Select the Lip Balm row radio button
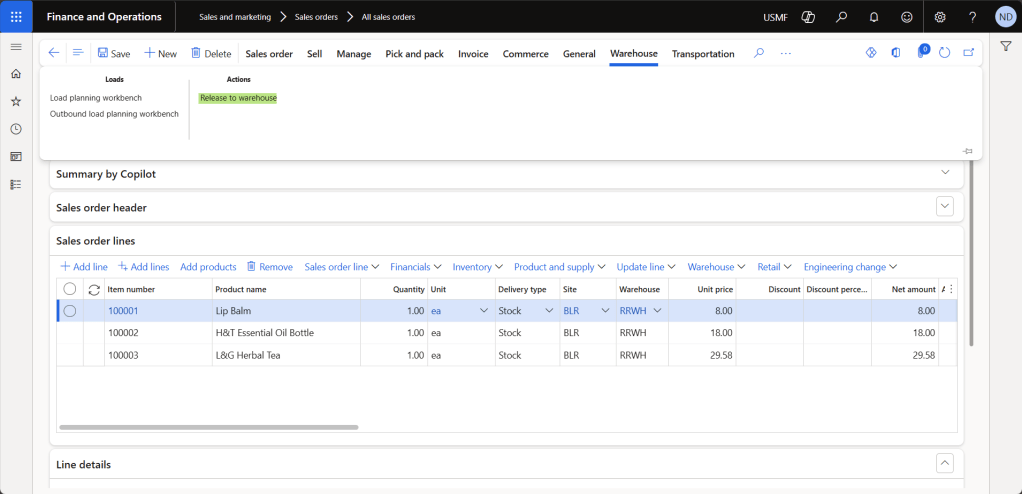This screenshot has width=1022, height=494. click(x=70, y=311)
